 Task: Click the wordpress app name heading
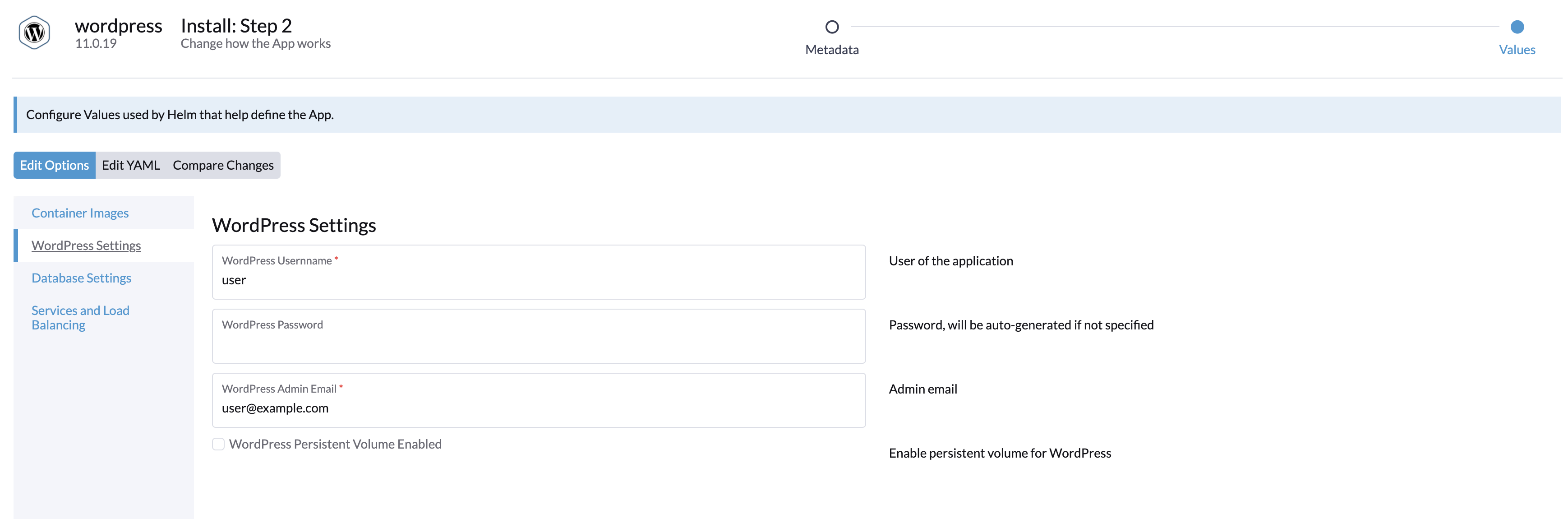pos(118,26)
